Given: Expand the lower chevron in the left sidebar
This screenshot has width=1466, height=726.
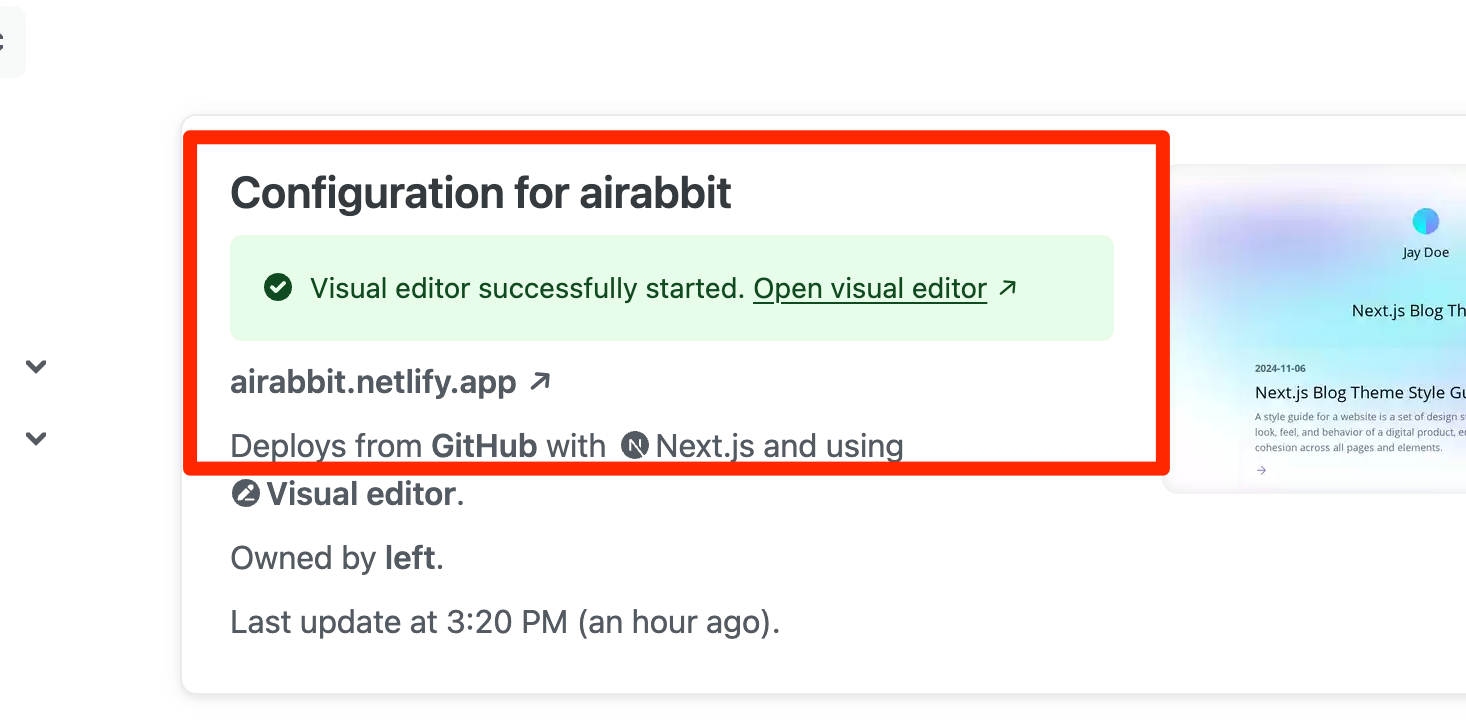Looking at the screenshot, I should point(36,438).
